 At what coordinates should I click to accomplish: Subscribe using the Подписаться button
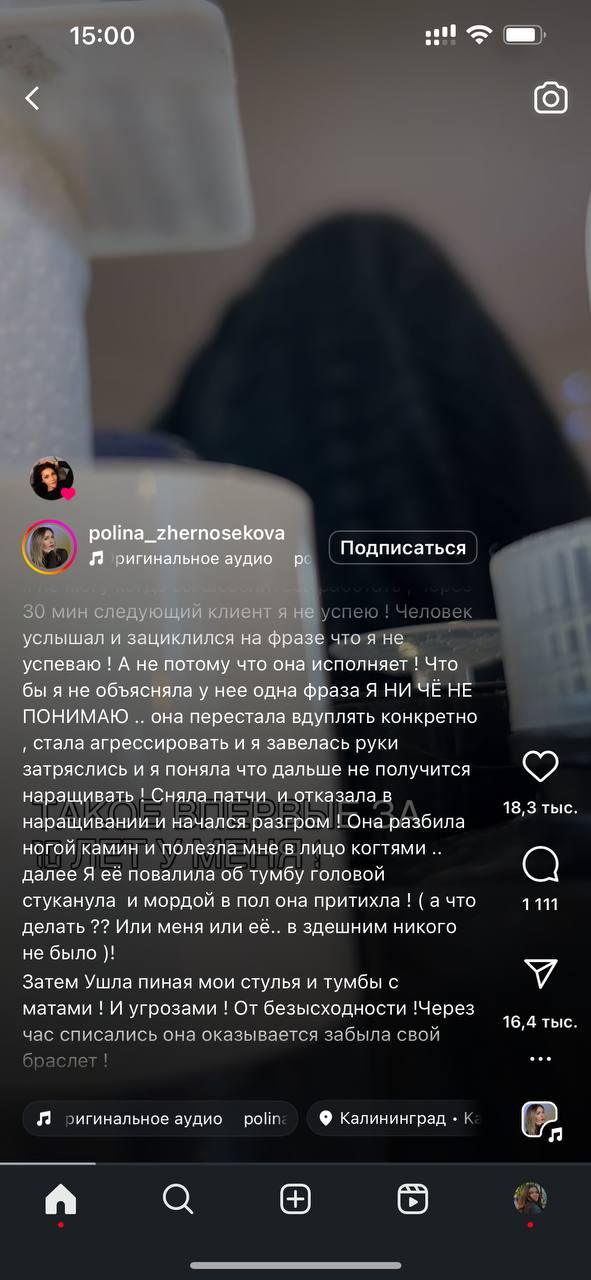tap(403, 548)
